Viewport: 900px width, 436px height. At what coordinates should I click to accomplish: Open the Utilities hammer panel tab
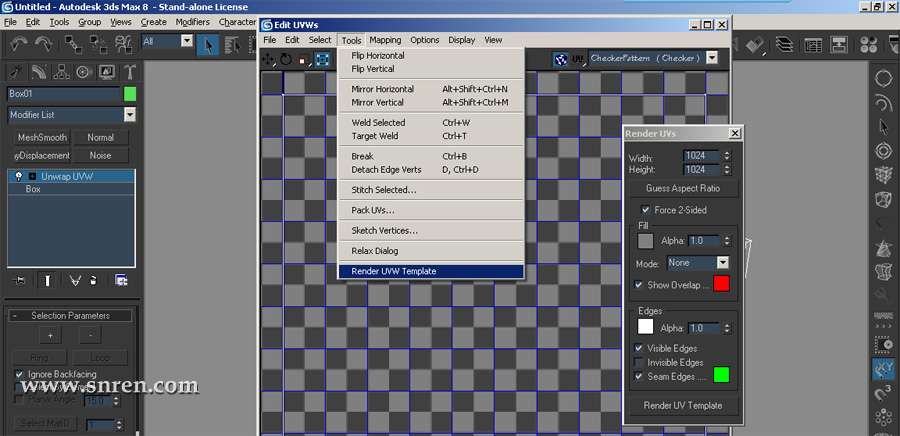pyautogui.click(x=129, y=72)
